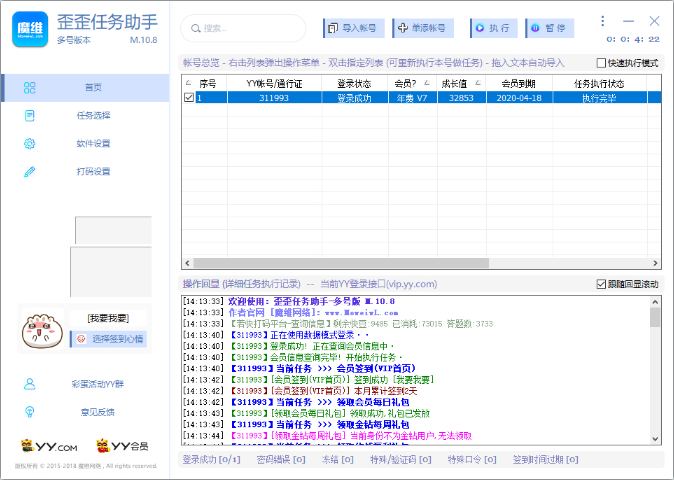Enable 快速执行模式 checkbox
The height and width of the screenshot is (480, 674).
[601, 63]
